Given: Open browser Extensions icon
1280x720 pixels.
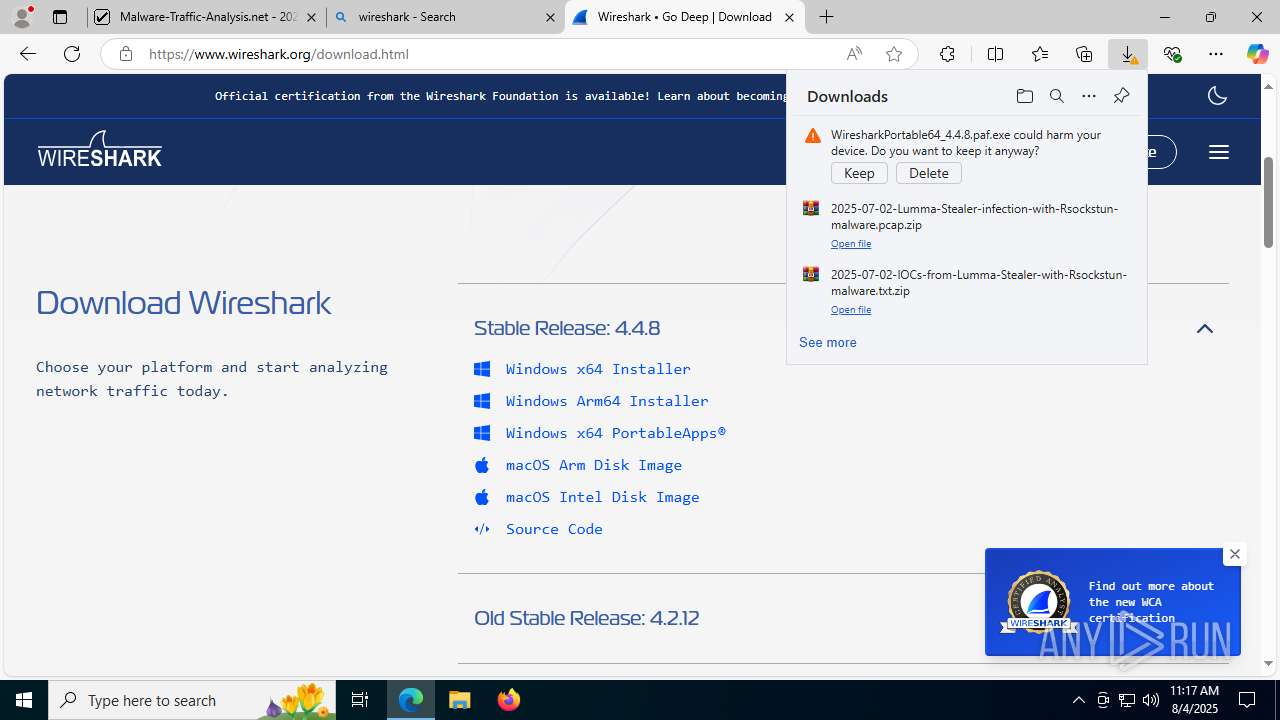Looking at the screenshot, I should coord(947,54).
